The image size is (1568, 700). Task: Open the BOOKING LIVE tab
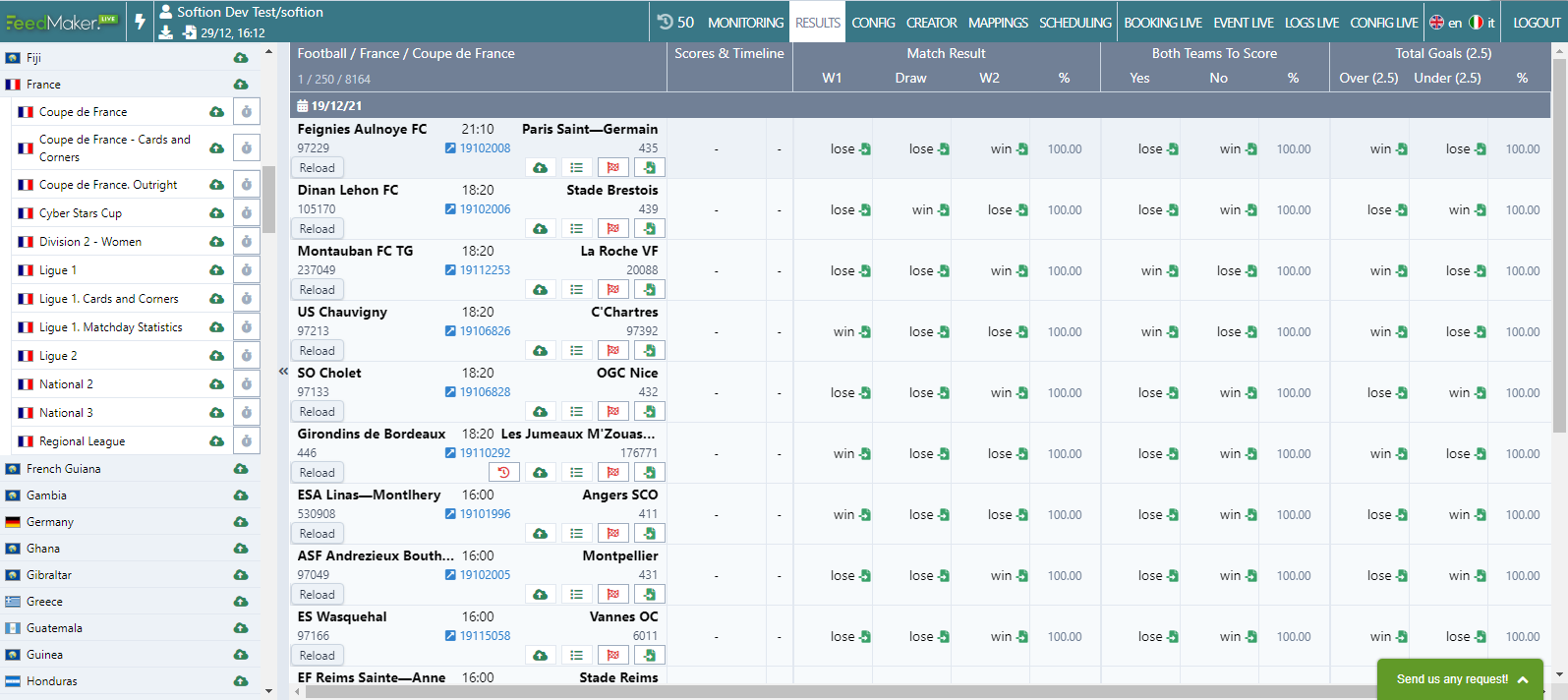pyautogui.click(x=1163, y=23)
